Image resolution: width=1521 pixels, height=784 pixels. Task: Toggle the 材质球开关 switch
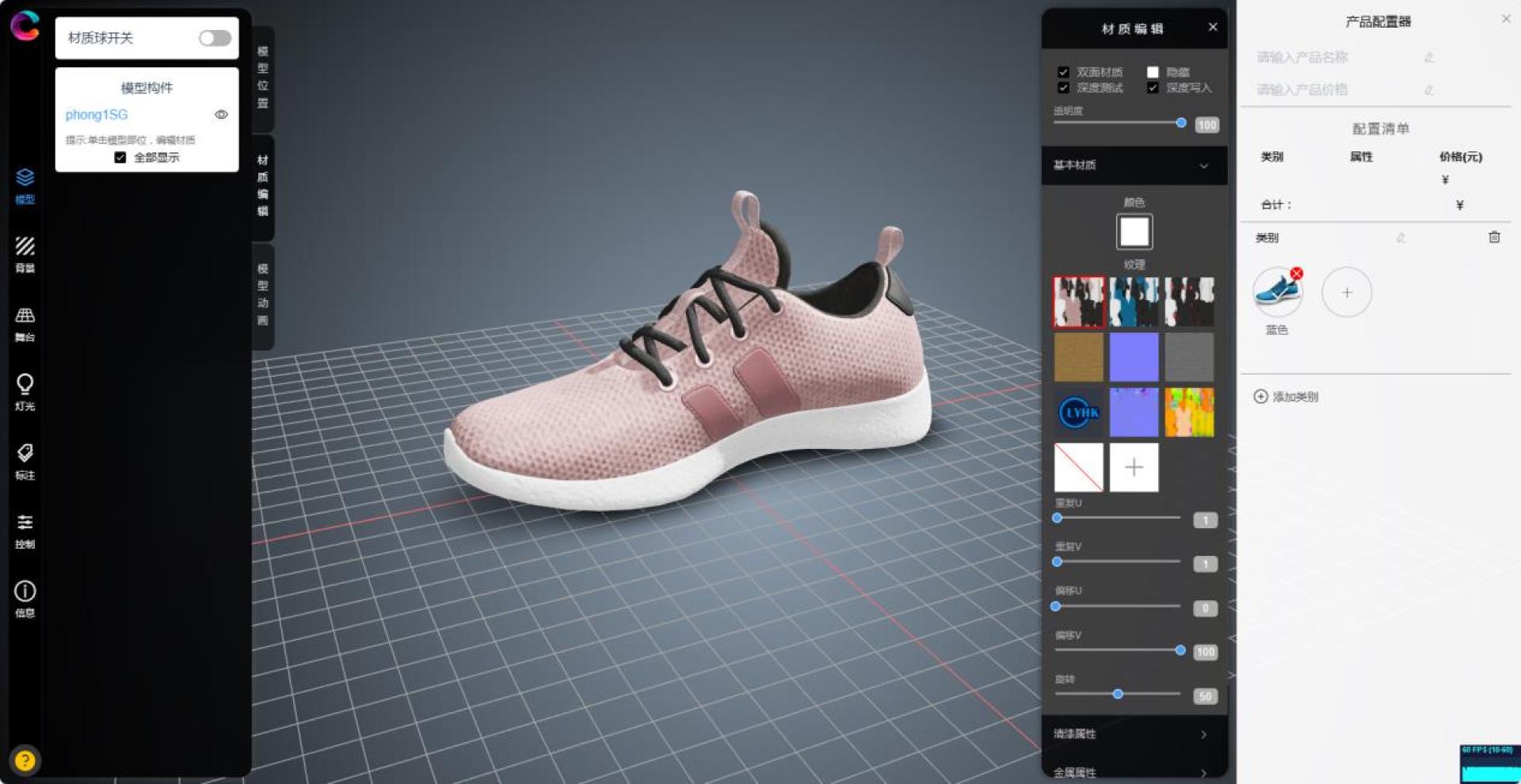(215, 38)
